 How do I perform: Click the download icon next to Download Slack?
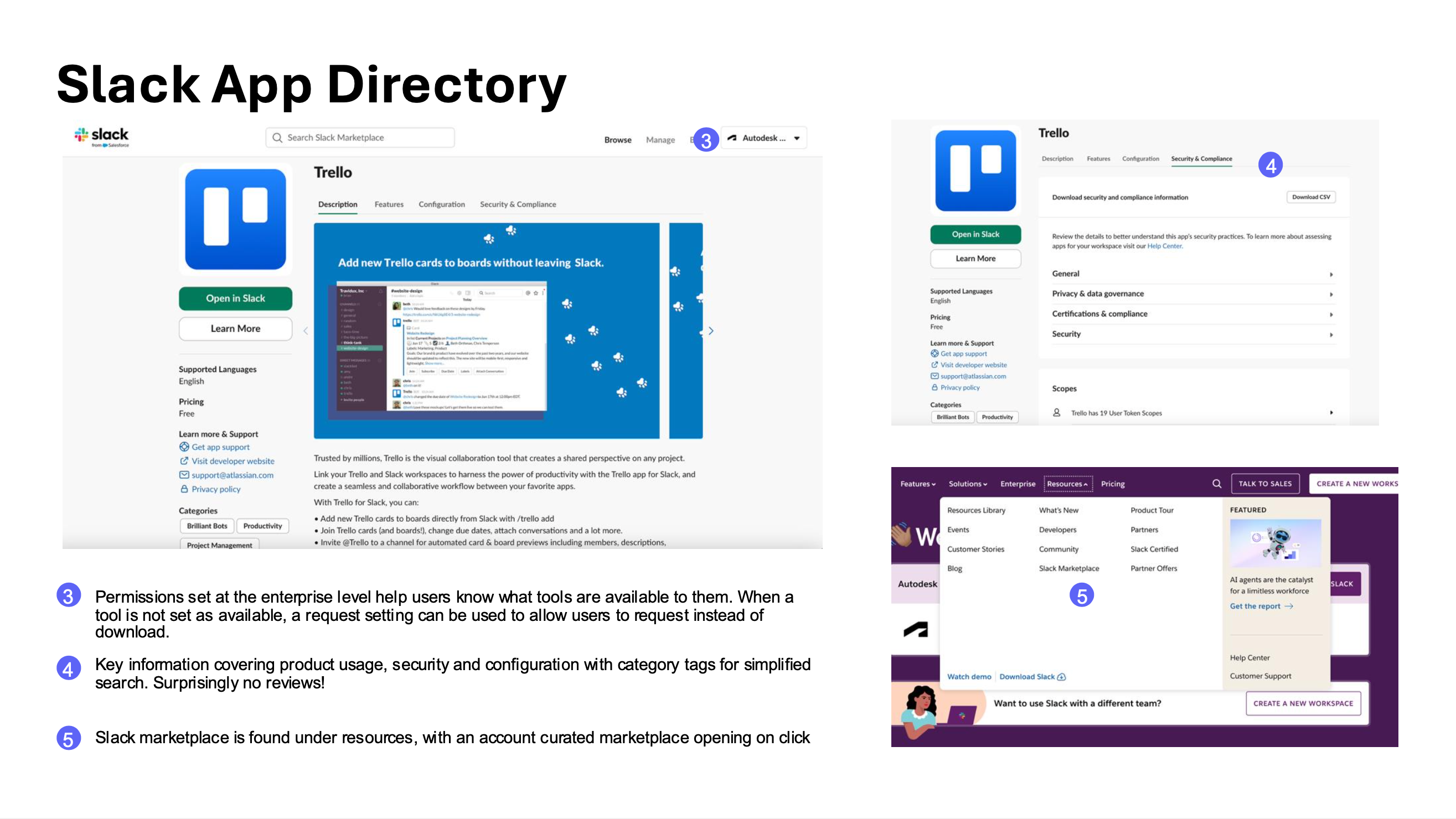[1061, 677]
